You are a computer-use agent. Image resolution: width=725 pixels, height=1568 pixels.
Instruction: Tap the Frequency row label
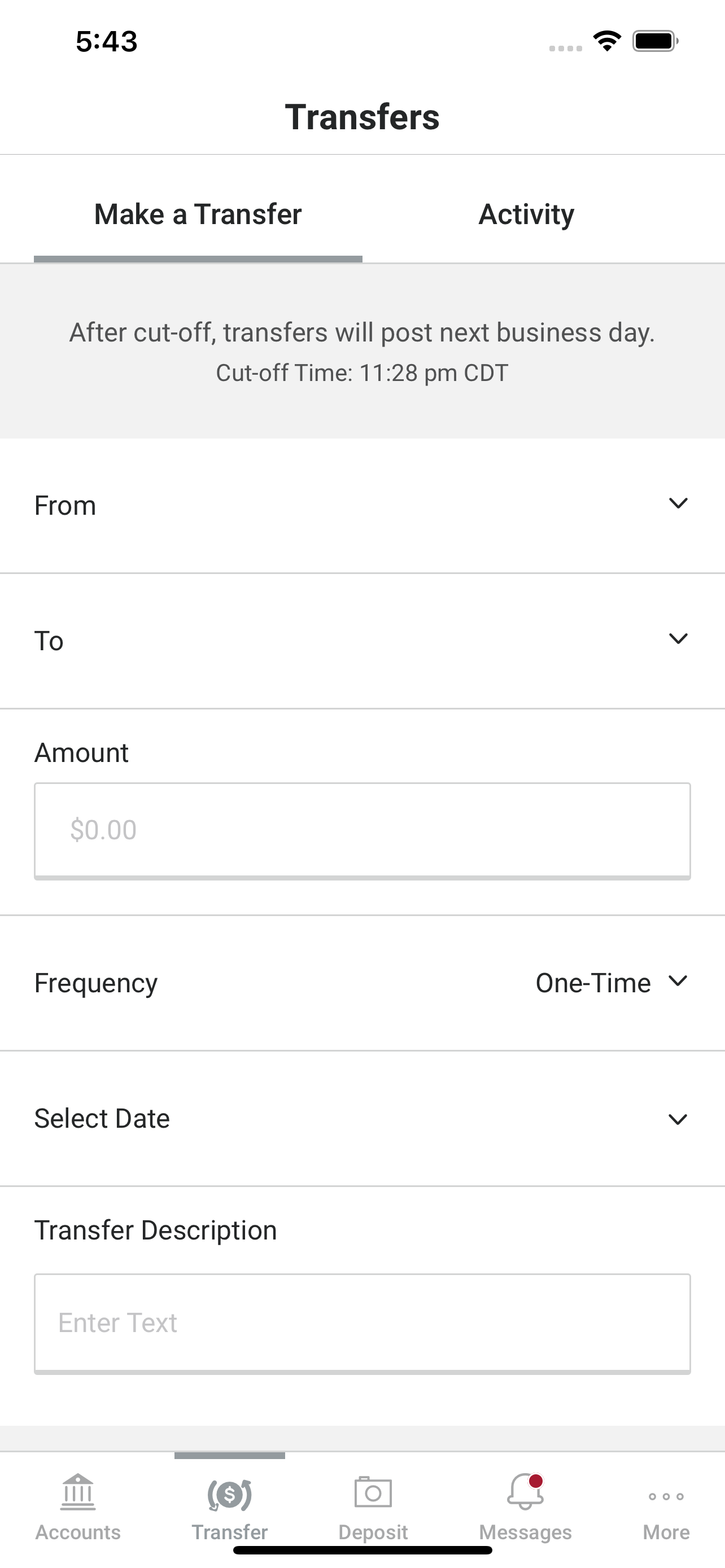pyautogui.click(x=95, y=984)
